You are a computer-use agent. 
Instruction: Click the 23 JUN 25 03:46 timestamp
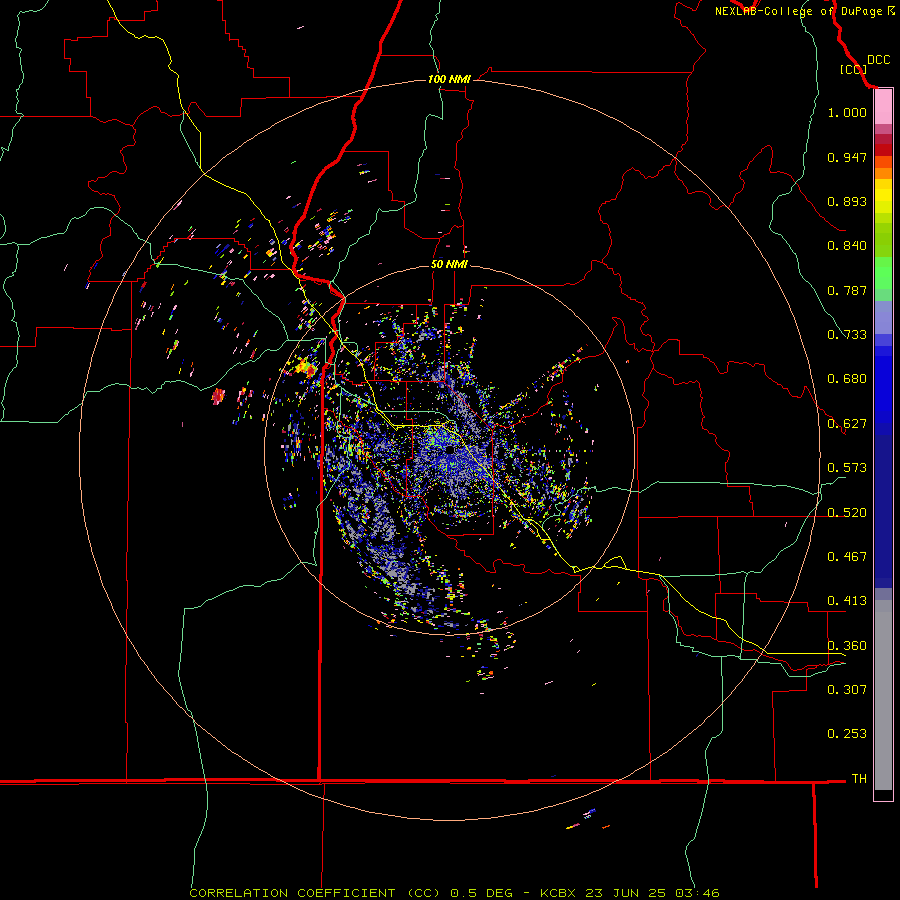pyautogui.click(x=652, y=893)
